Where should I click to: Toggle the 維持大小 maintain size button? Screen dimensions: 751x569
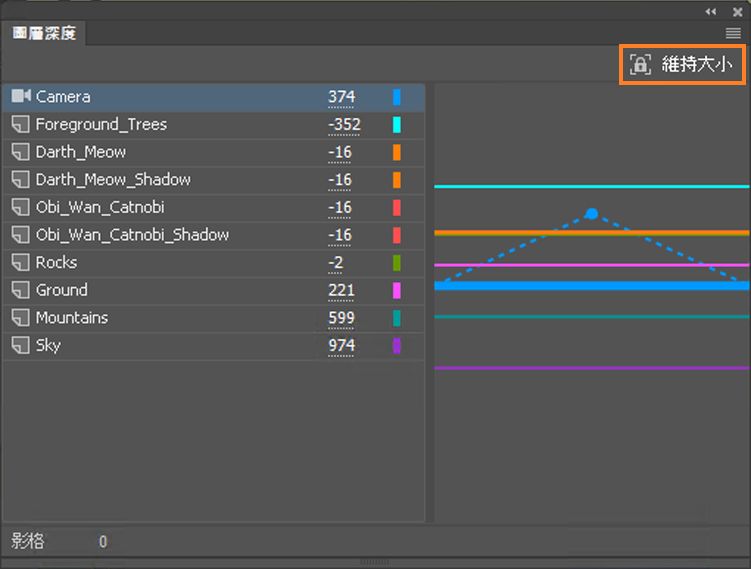point(681,65)
